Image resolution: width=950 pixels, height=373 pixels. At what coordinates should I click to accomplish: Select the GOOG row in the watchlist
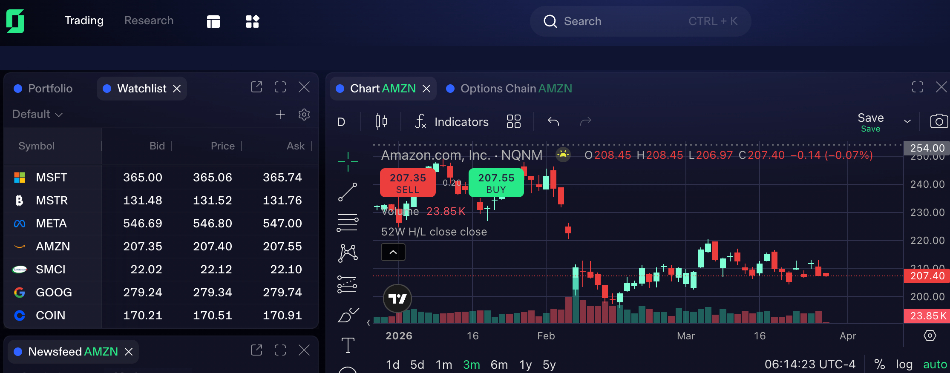[161, 292]
